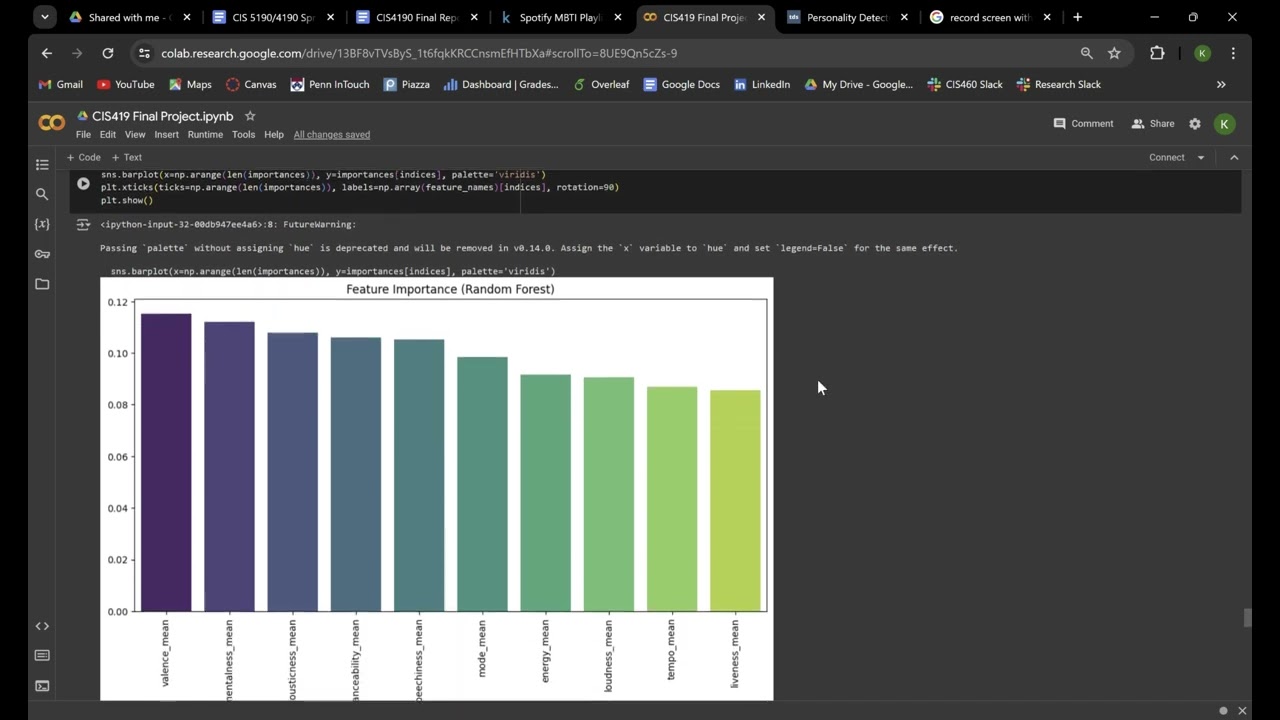Open the View menu
Screen dimensions: 1280x720
coord(135,134)
